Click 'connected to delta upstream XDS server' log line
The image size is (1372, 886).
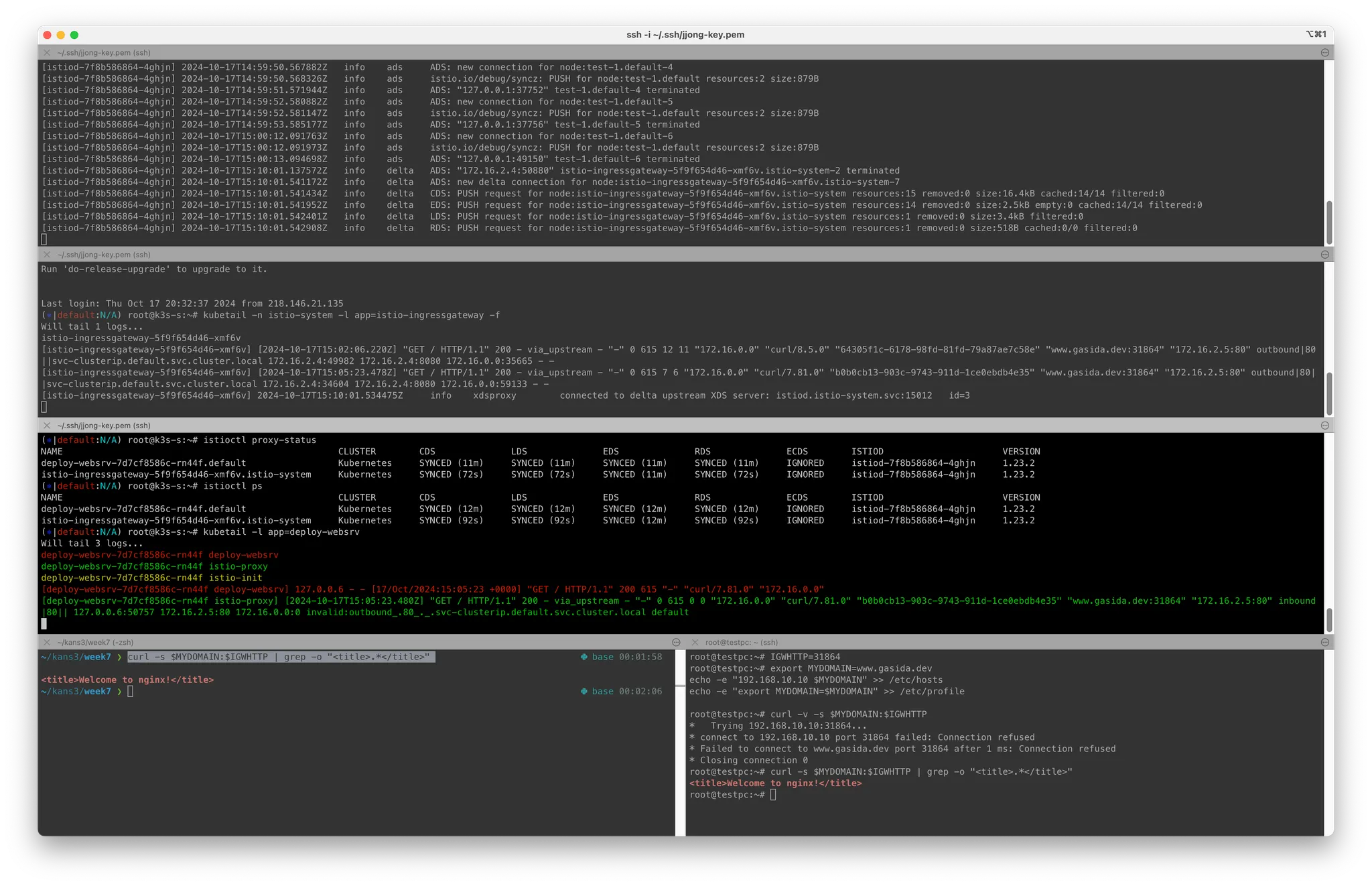[506, 395]
